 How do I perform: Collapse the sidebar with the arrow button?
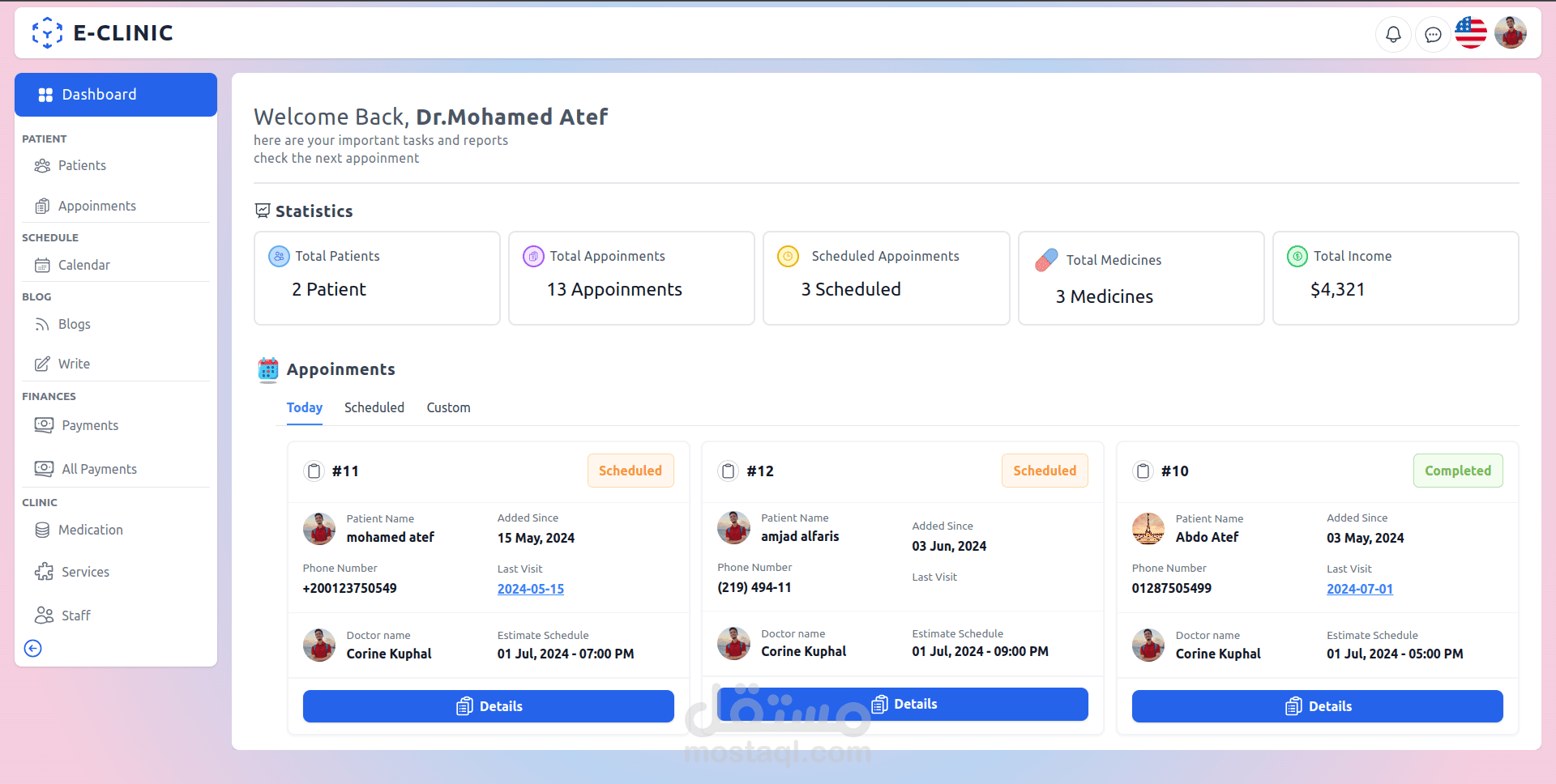[x=32, y=648]
